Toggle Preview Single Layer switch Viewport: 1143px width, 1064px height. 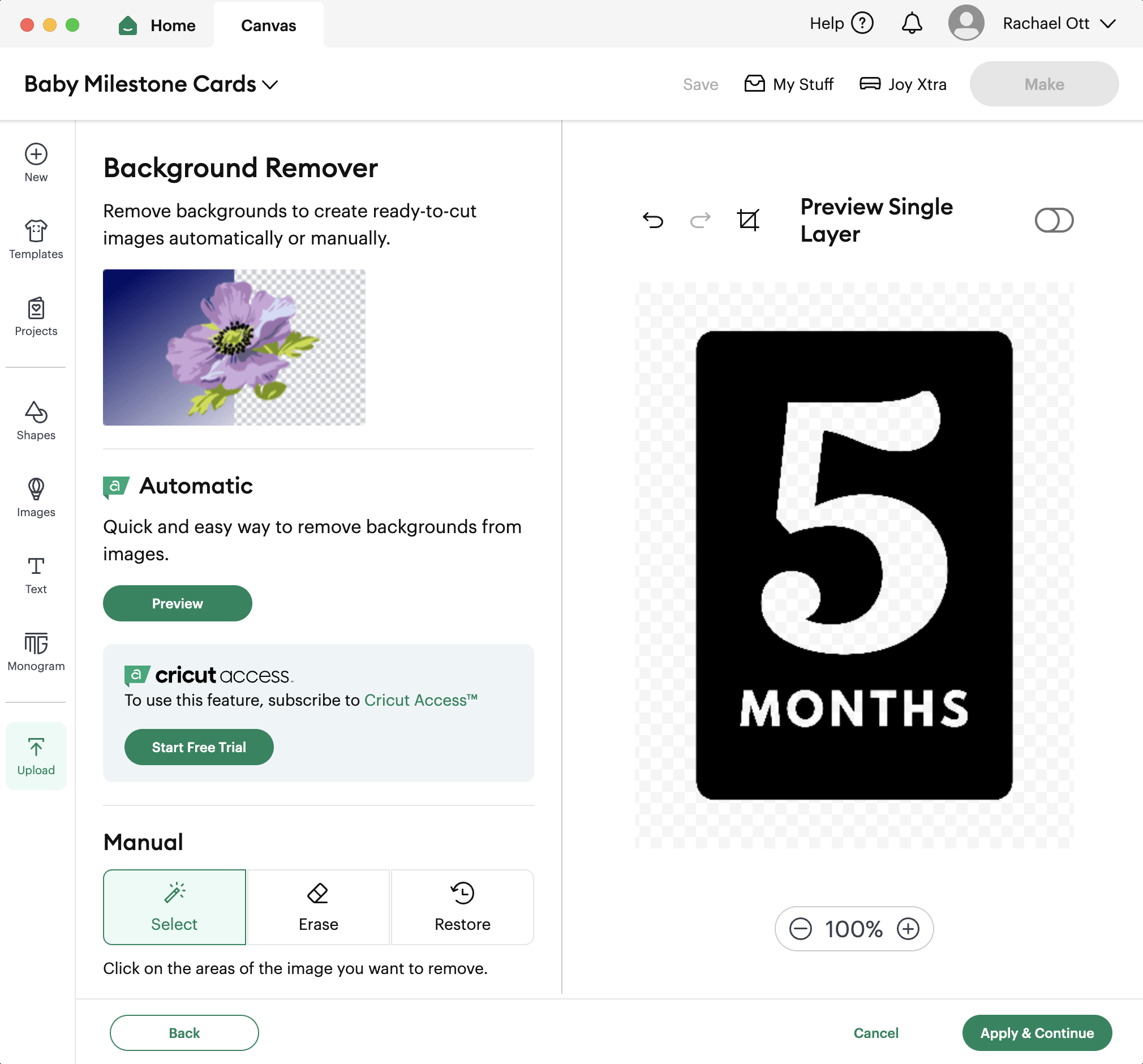(1053, 220)
